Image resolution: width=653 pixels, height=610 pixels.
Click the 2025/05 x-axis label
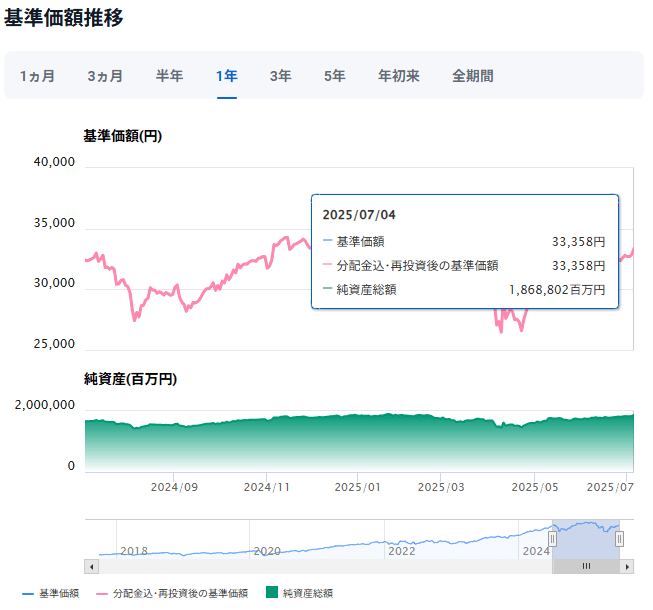click(x=535, y=487)
